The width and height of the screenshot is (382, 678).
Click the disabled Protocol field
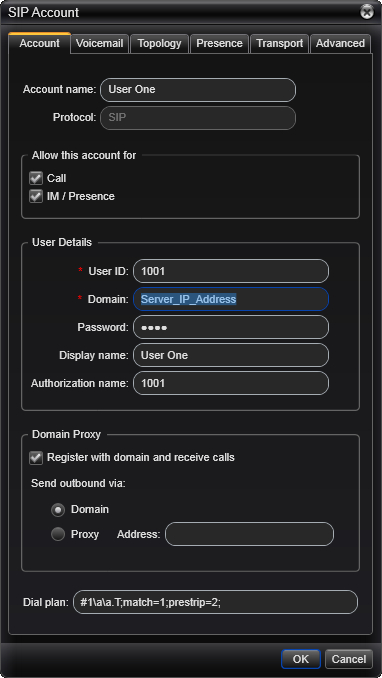pos(198,118)
